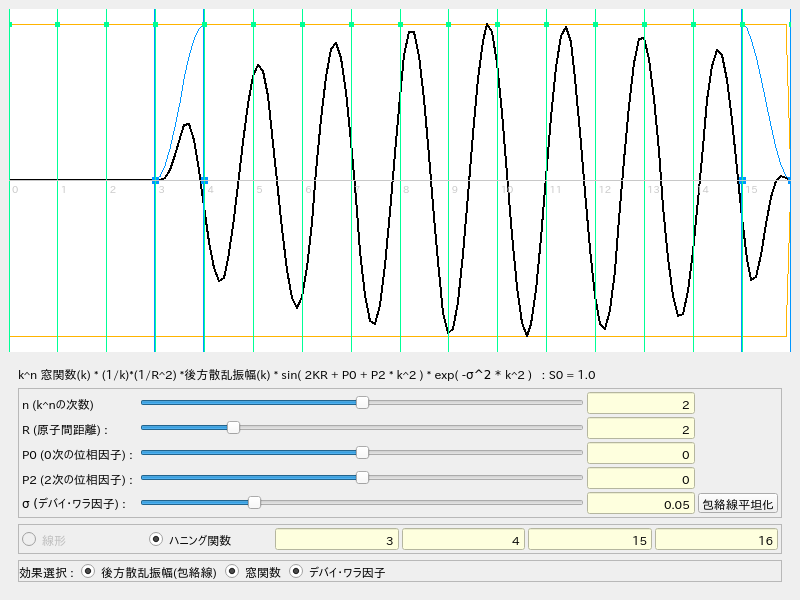Screen dimensions: 800x600
Task: Click the P0 phase factor slider handle
Action: [362, 453]
